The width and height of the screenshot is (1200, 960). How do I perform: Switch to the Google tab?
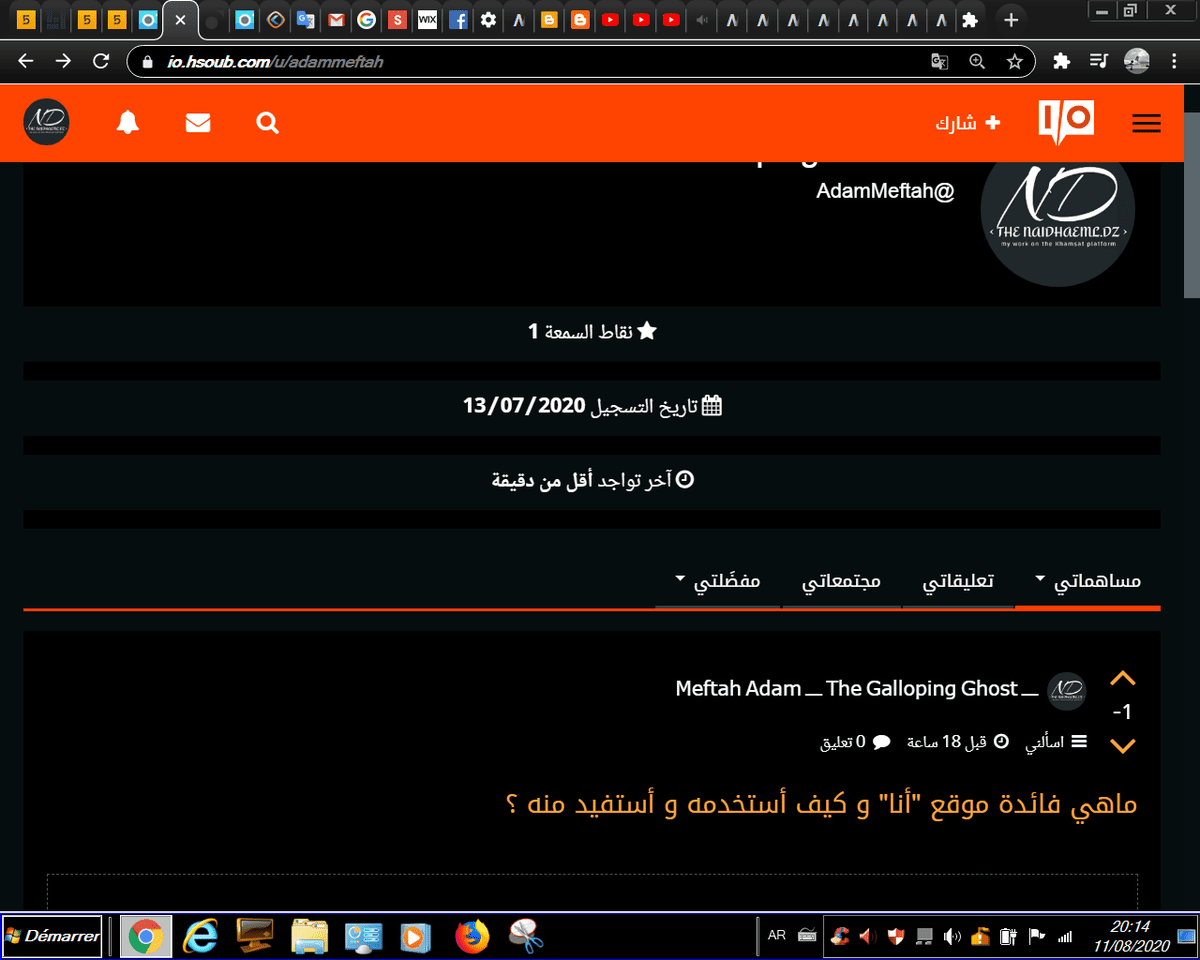pyautogui.click(x=367, y=19)
